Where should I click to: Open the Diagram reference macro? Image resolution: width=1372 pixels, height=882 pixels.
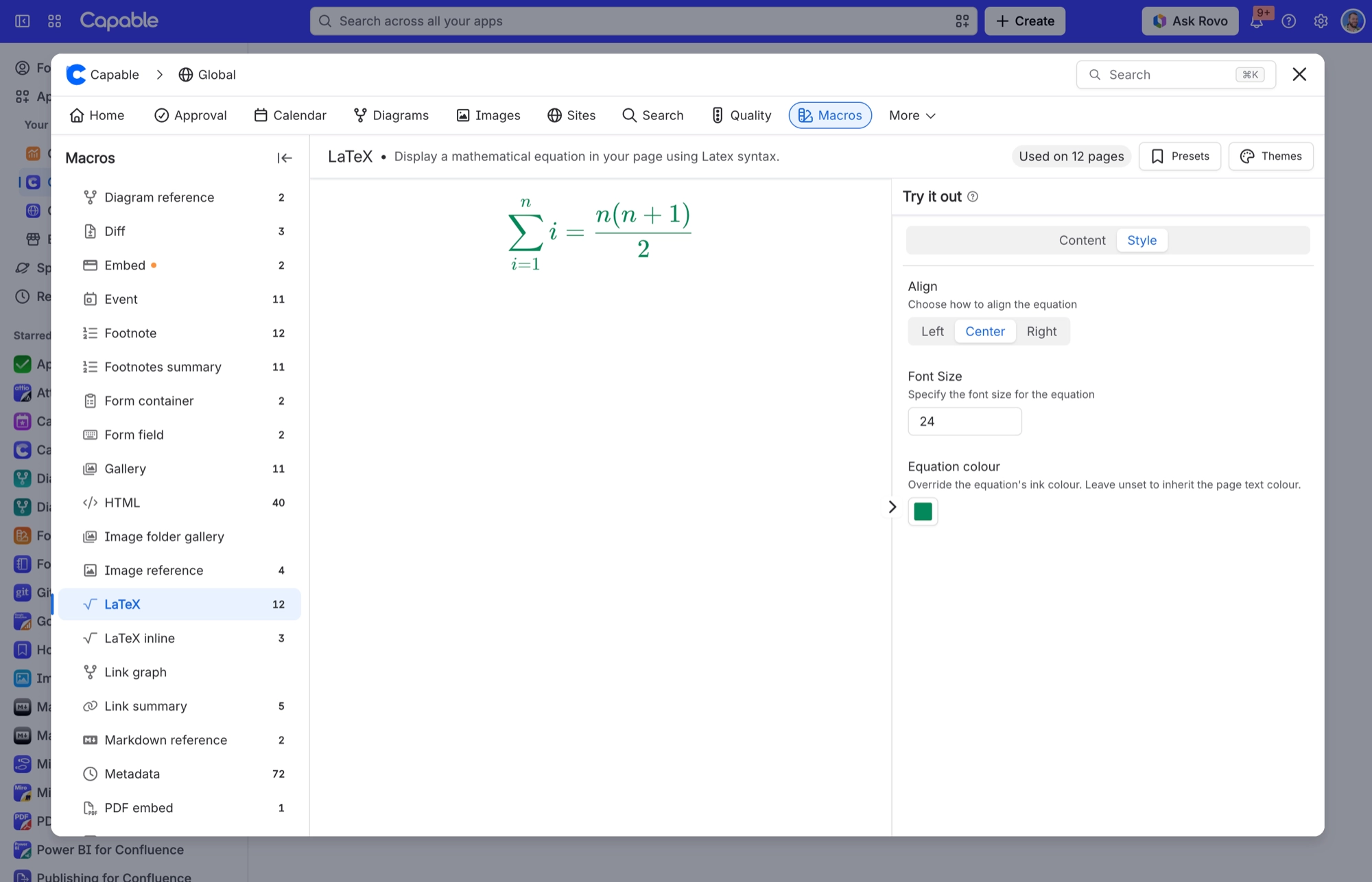tap(180, 198)
